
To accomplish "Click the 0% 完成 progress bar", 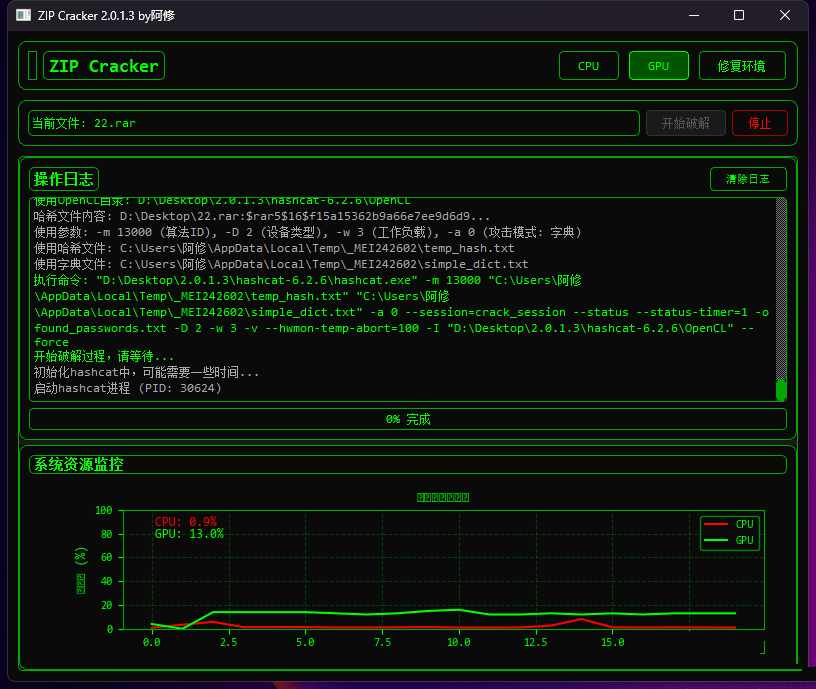I will pyautogui.click(x=406, y=419).
